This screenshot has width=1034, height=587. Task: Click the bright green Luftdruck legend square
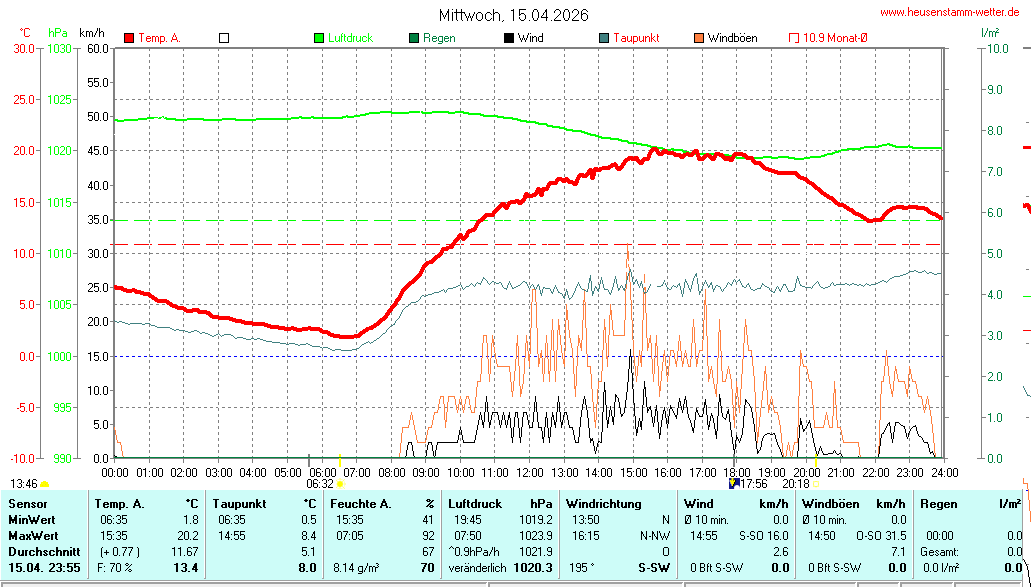320,38
